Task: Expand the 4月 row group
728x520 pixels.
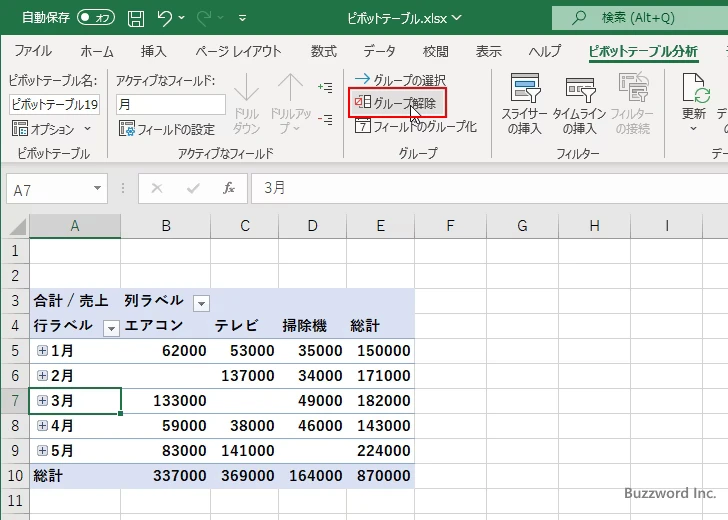Action: [42, 425]
